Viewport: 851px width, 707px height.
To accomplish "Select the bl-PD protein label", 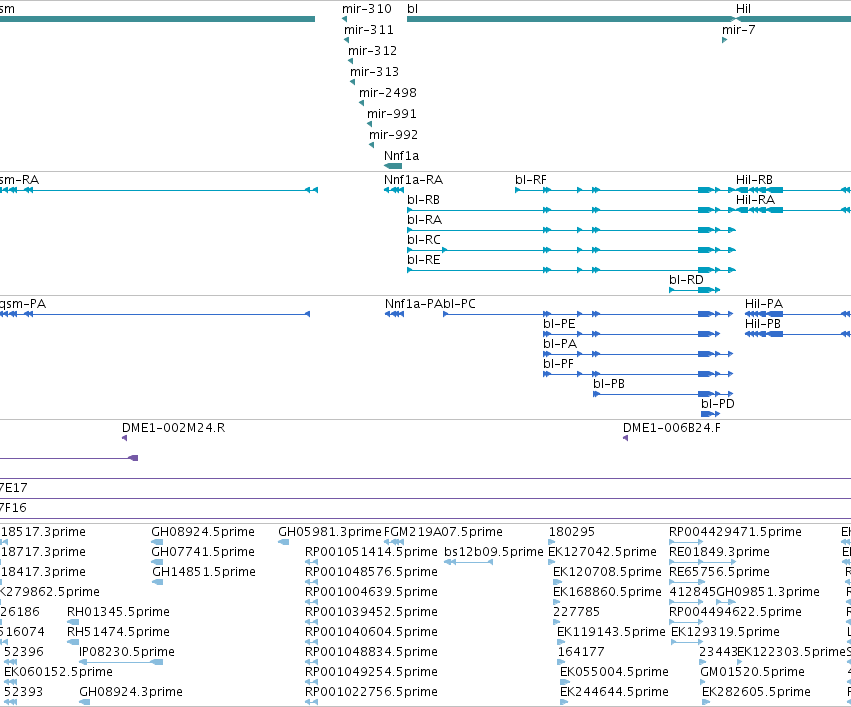I will [x=718, y=404].
